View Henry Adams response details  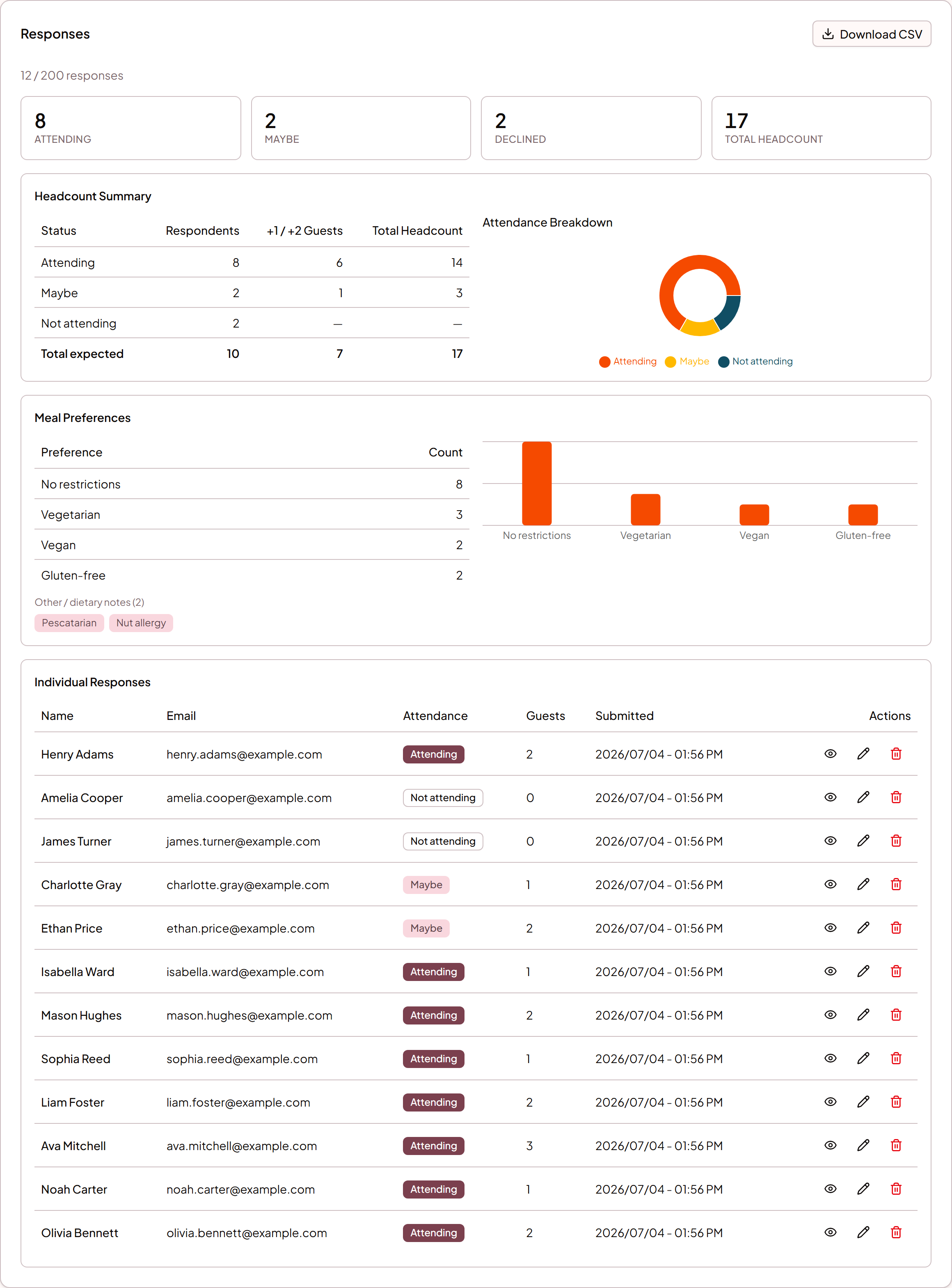(x=830, y=754)
